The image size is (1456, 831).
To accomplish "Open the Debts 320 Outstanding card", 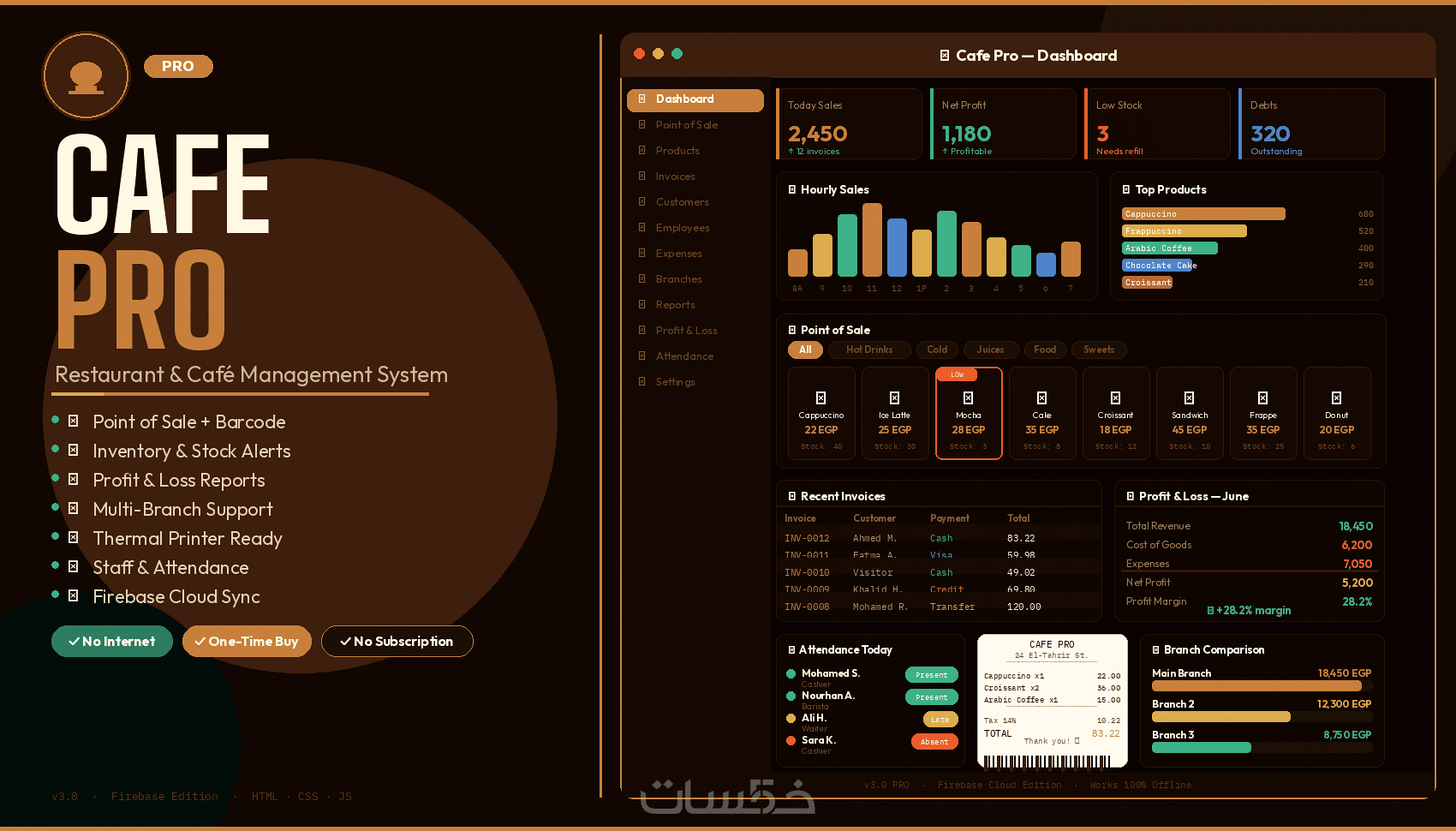I will point(1312,124).
